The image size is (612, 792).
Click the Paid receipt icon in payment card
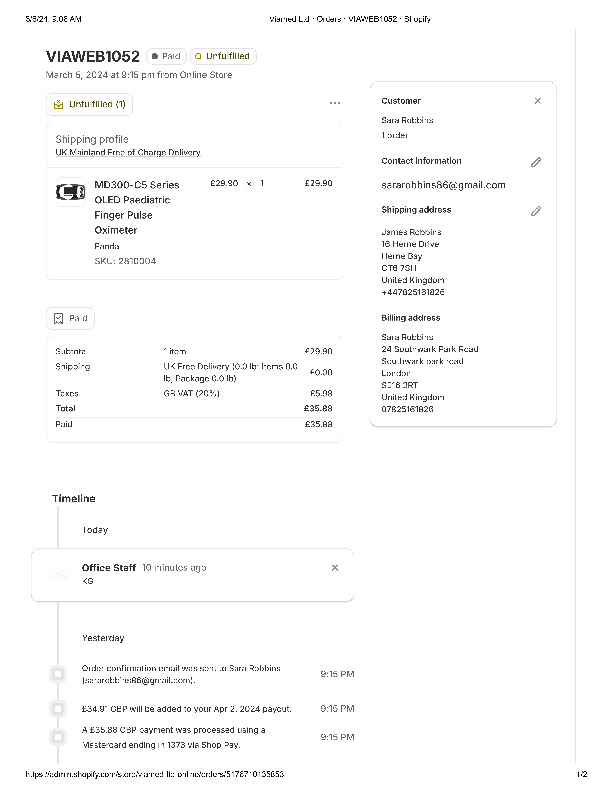coord(59,319)
